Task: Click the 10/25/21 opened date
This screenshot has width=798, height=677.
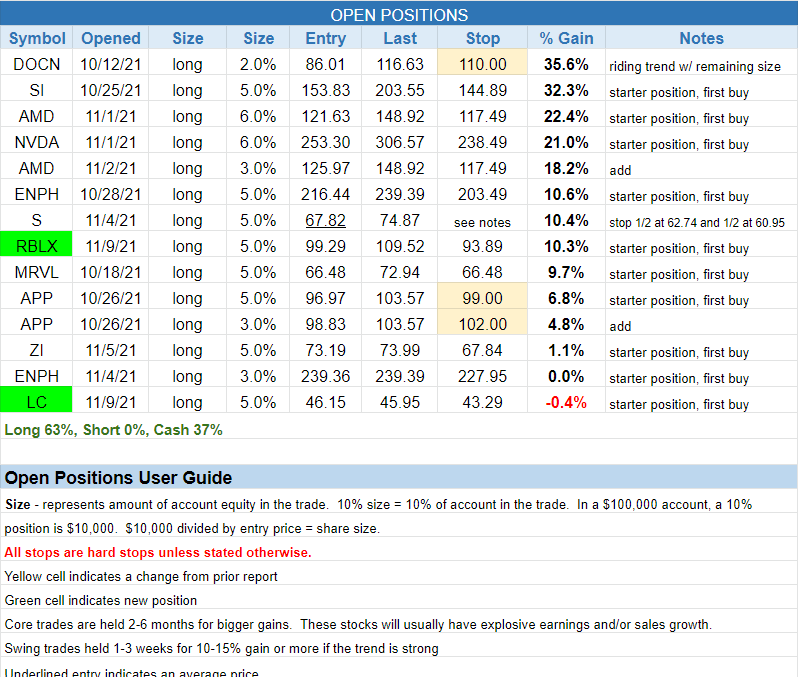Action: click(x=110, y=90)
